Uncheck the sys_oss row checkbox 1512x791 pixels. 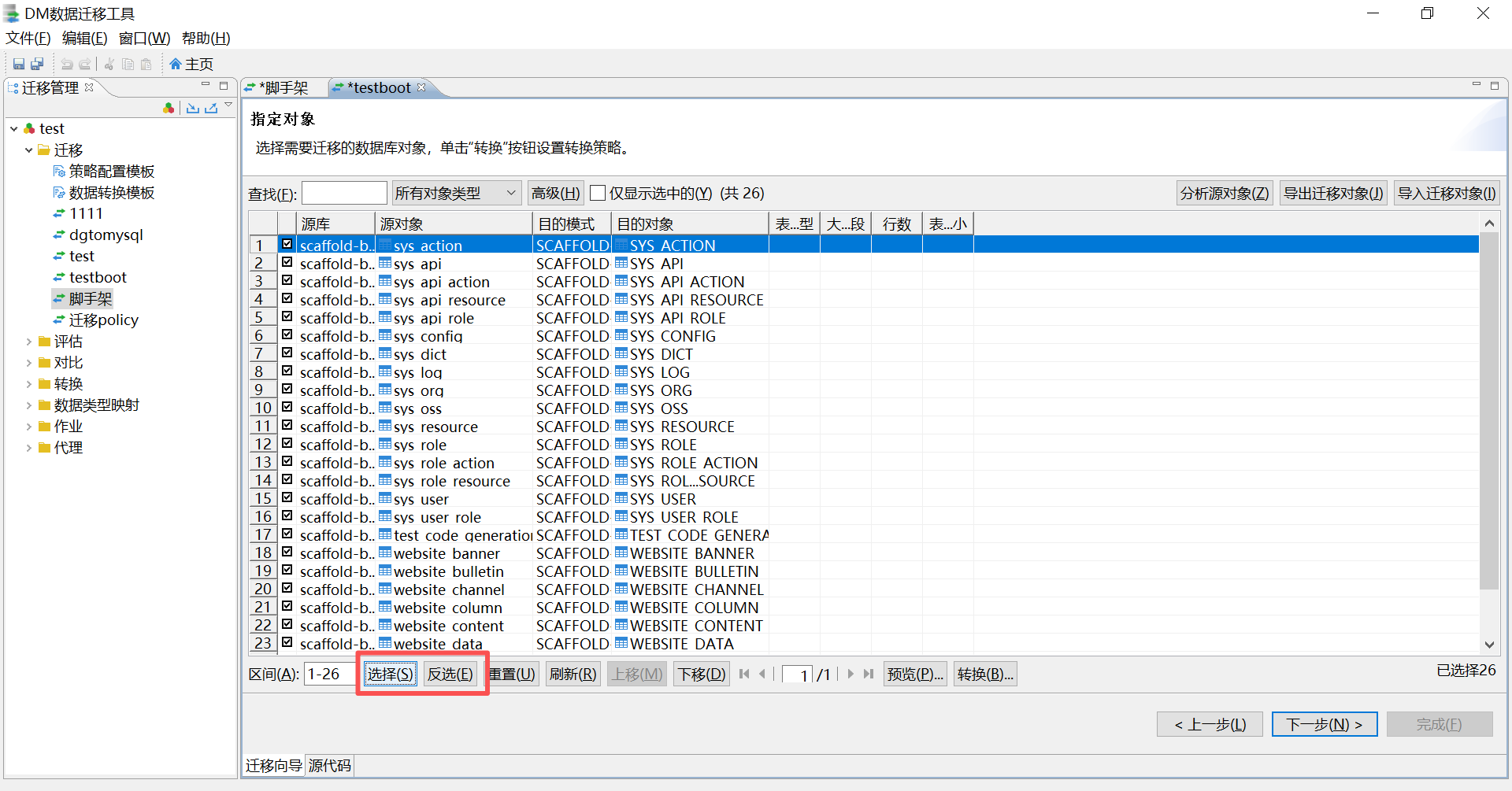click(287, 407)
